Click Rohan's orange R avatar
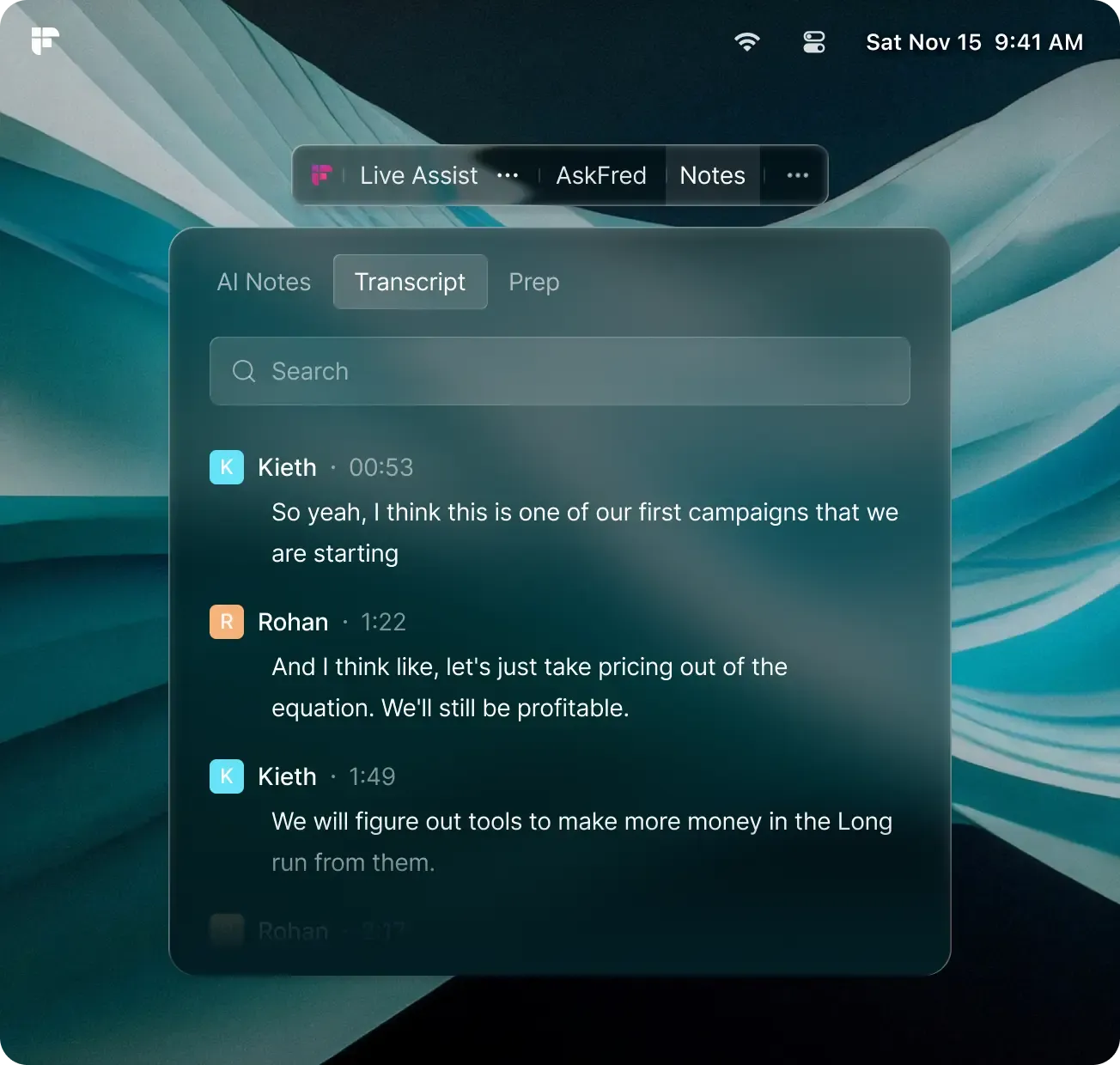Viewport: 1120px width, 1065px height. point(227,622)
